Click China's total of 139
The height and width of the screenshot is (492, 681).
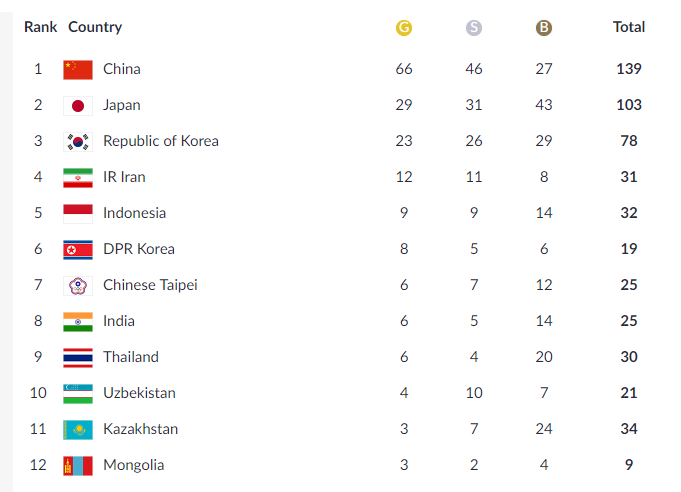click(628, 69)
